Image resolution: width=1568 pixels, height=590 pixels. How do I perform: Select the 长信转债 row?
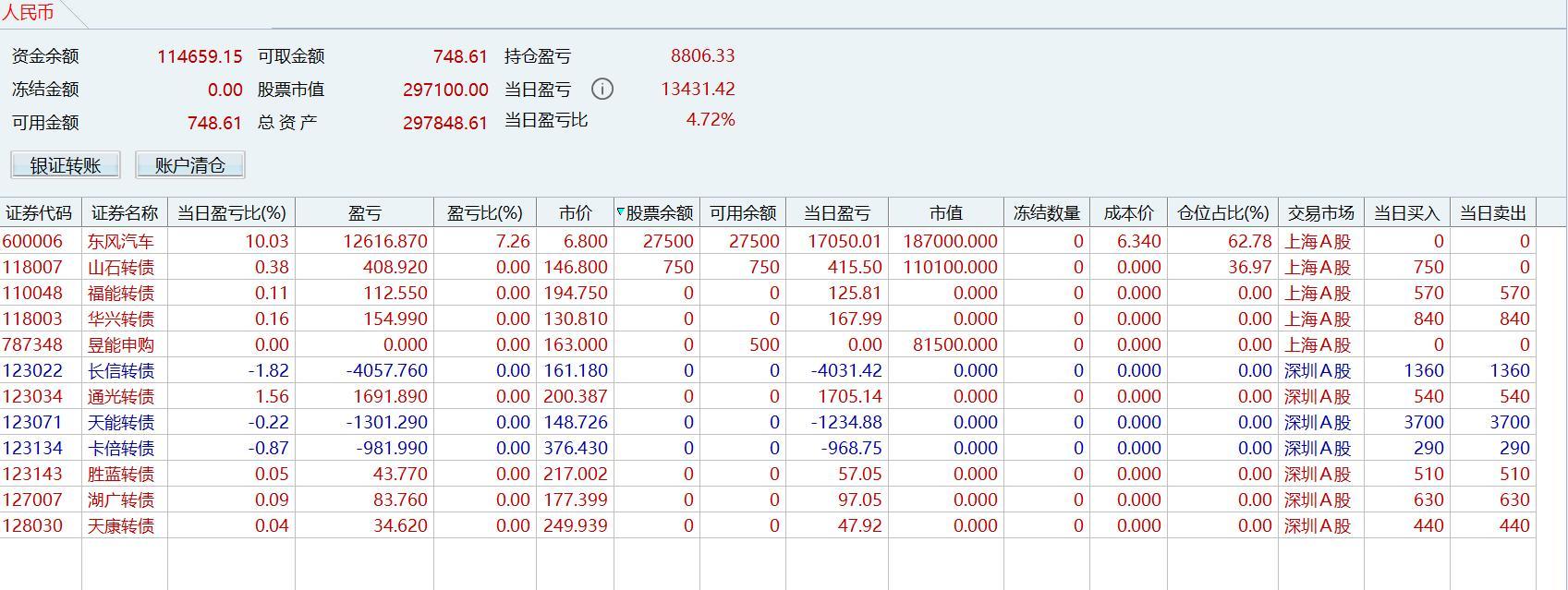[x=768, y=370]
